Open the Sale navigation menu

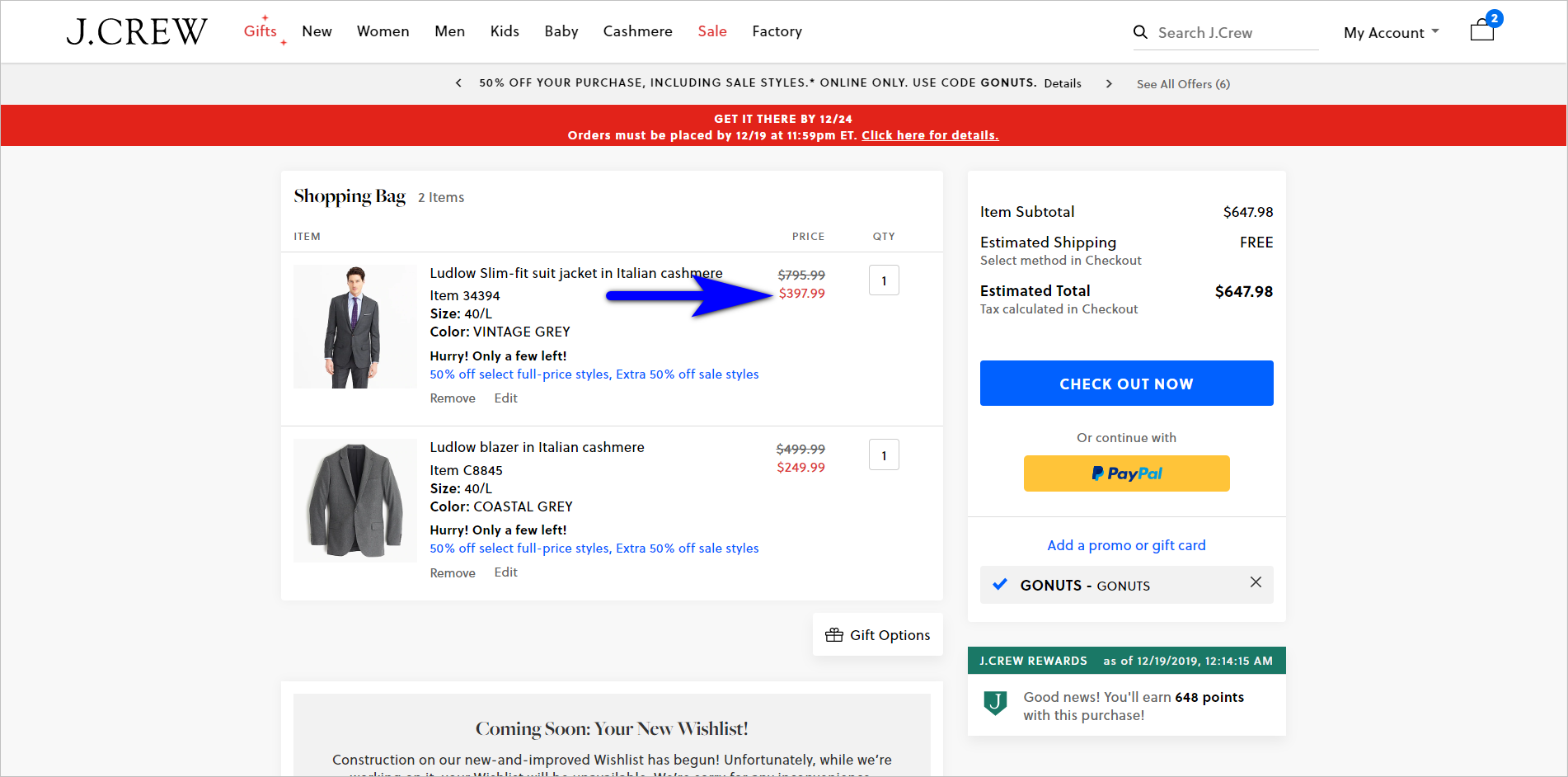(x=711, y=31)
